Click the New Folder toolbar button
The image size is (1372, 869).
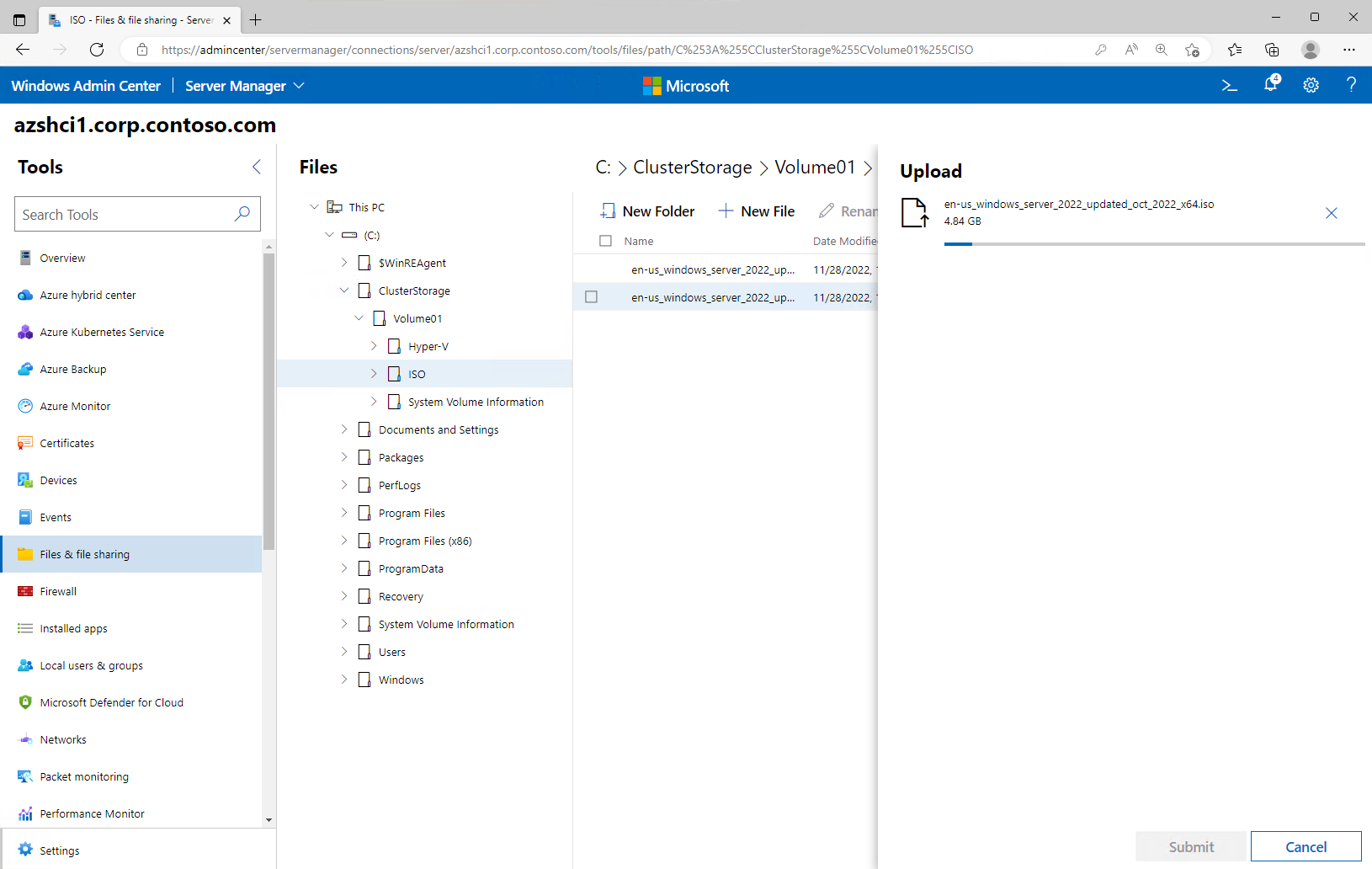click(647, 211)
